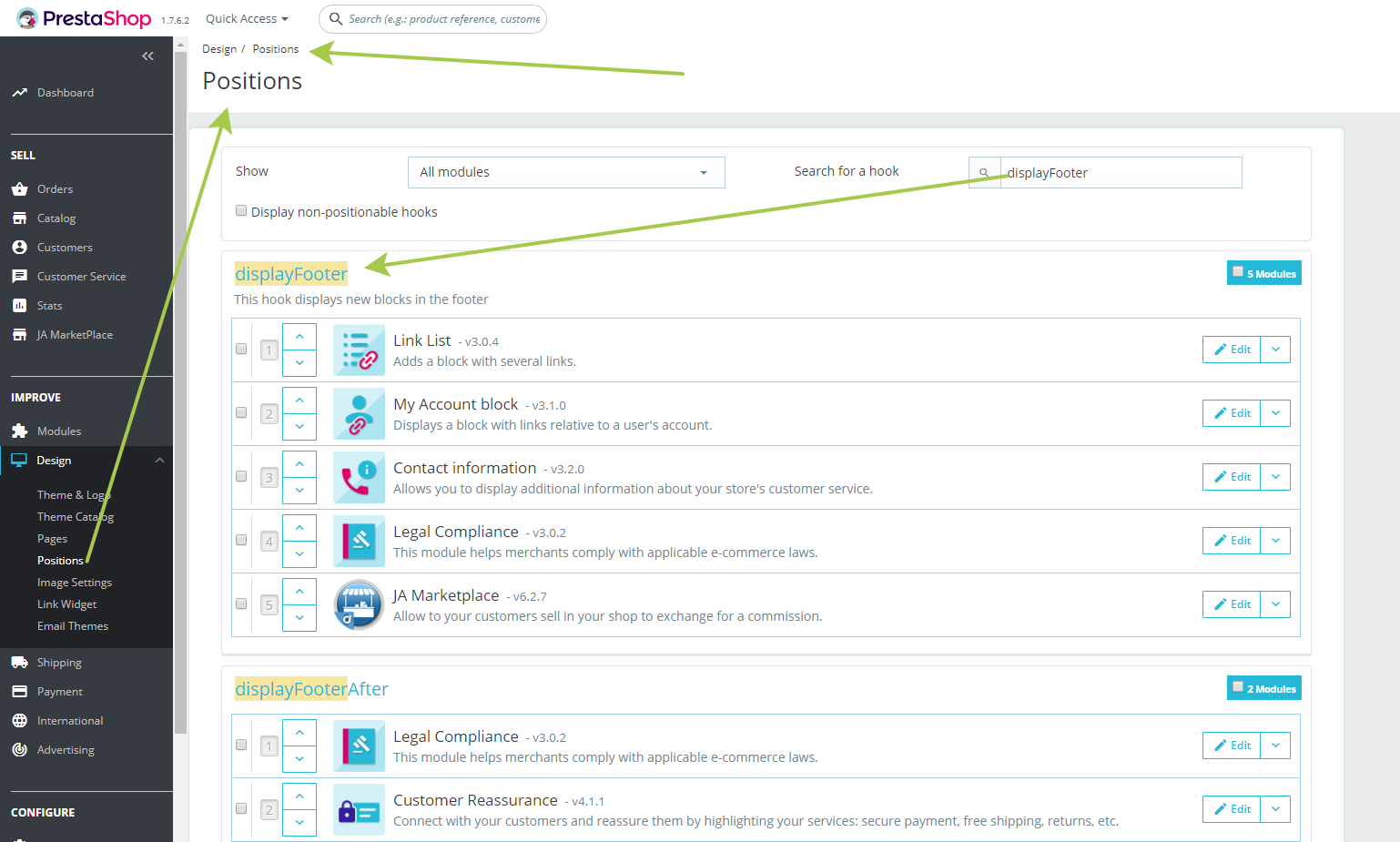Check the Link List module checkbox
This screenshot has height=842, width=1400.
pyautogui.click(x=241, y=349)
